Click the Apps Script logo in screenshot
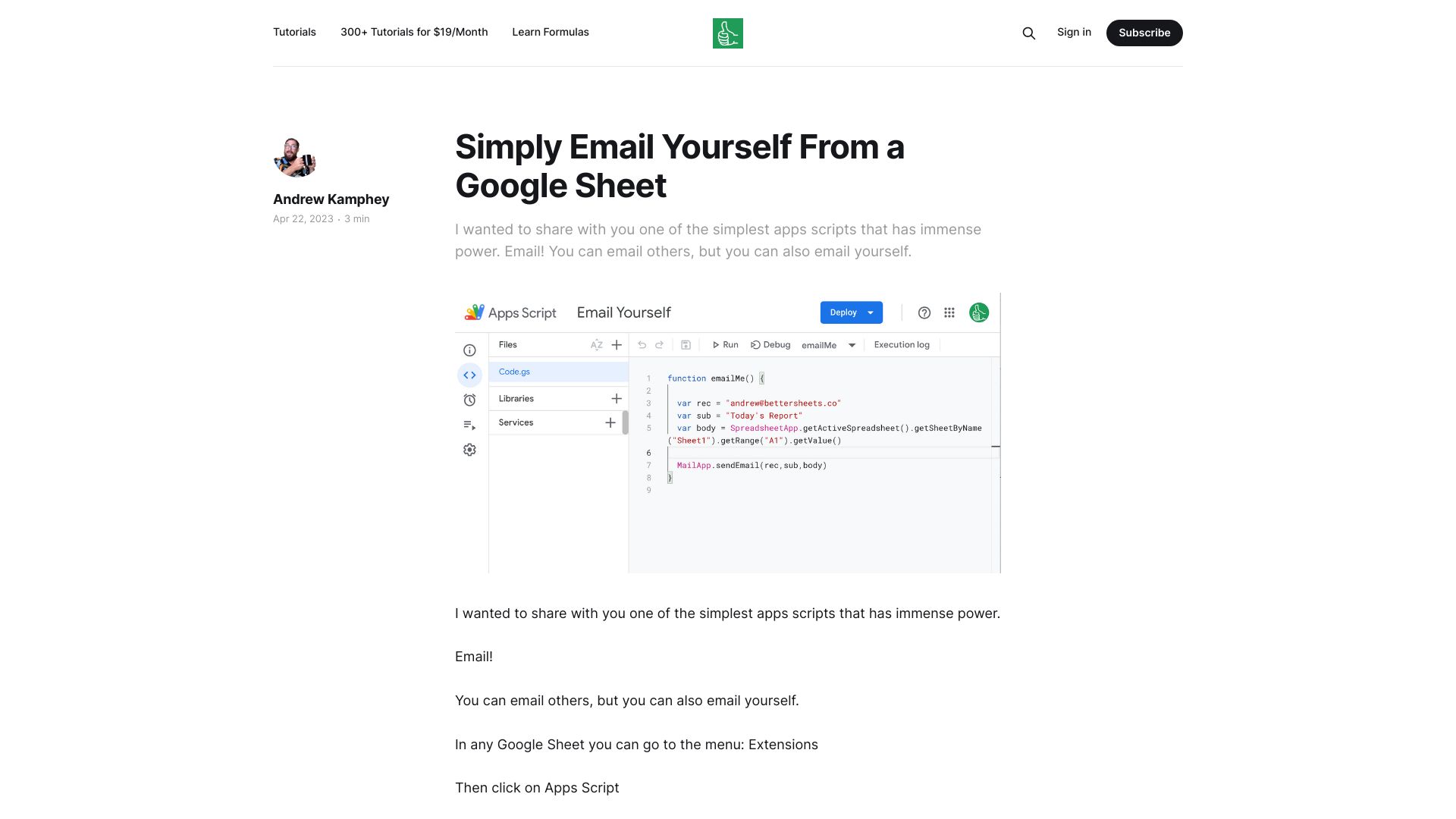Viewport: 1456px width, 819px height. (510, 312)
